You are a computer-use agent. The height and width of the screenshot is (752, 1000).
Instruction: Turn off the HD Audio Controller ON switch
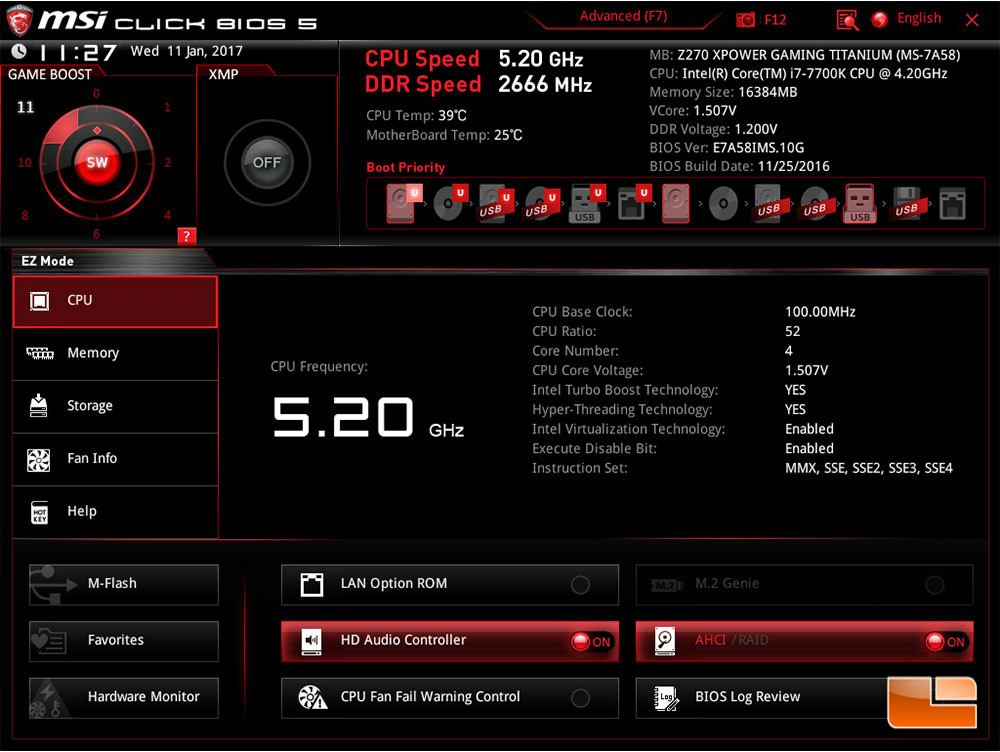click(x=592, y=642)
